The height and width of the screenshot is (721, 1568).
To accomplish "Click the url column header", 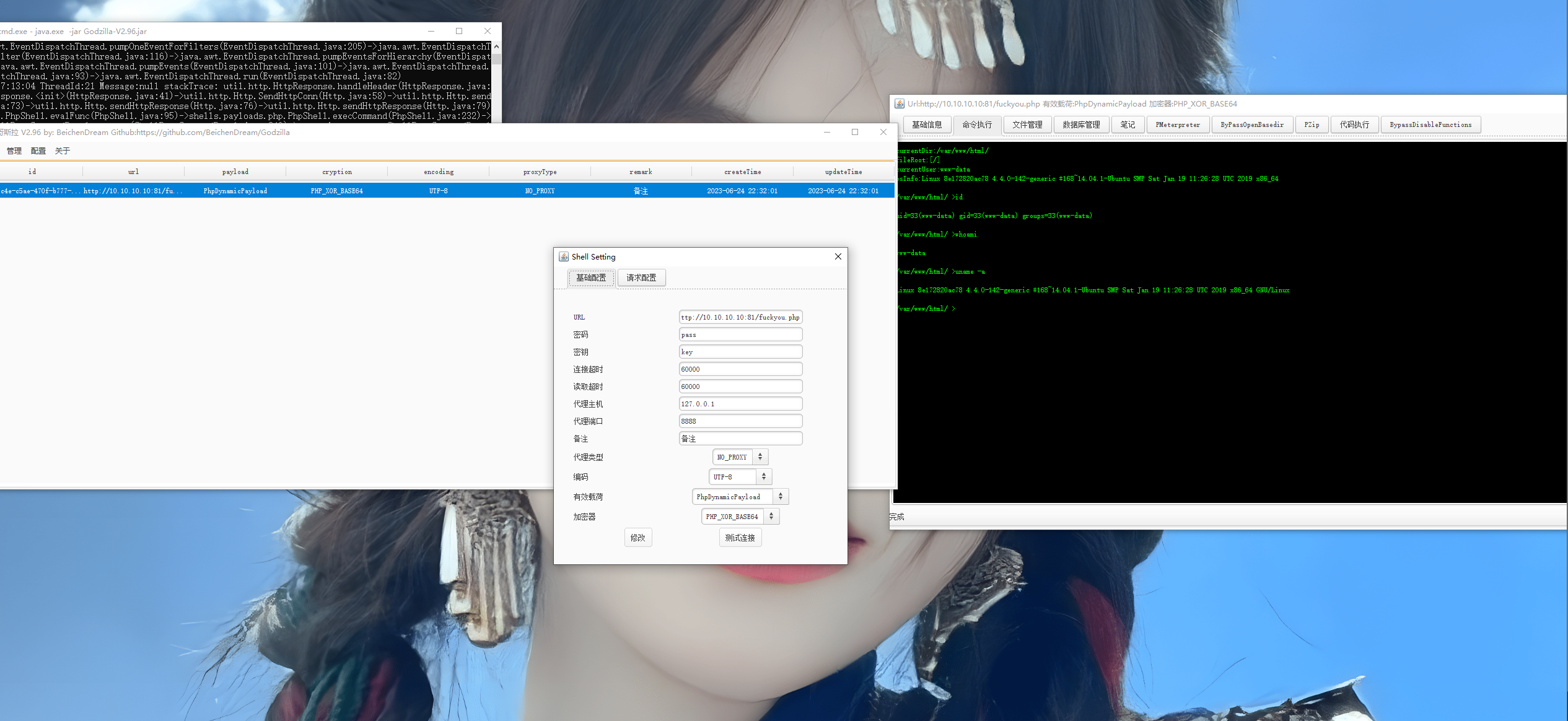I will click(x=133, y=172).
